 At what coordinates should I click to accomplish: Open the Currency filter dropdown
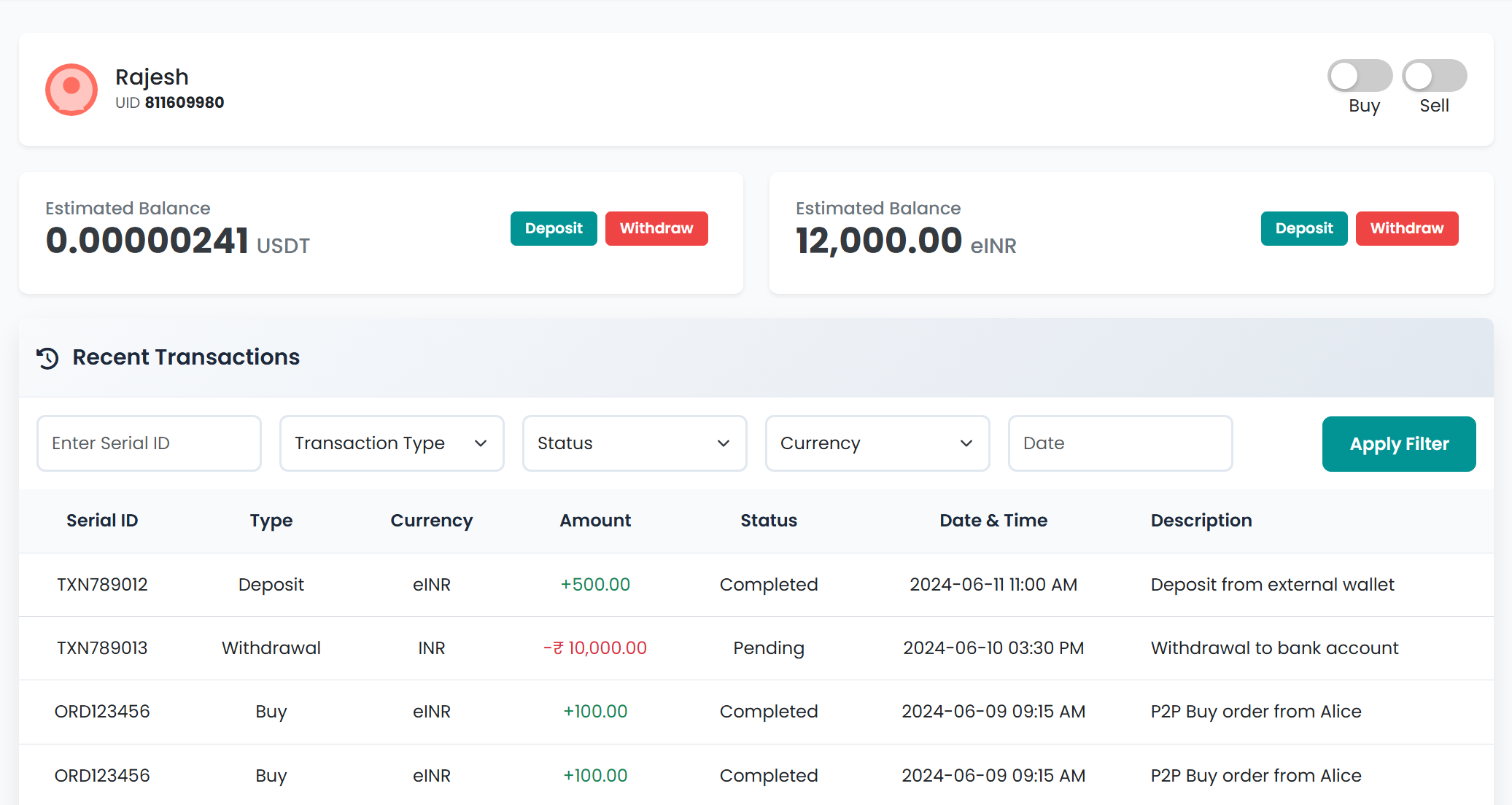(x=877, y=443)
